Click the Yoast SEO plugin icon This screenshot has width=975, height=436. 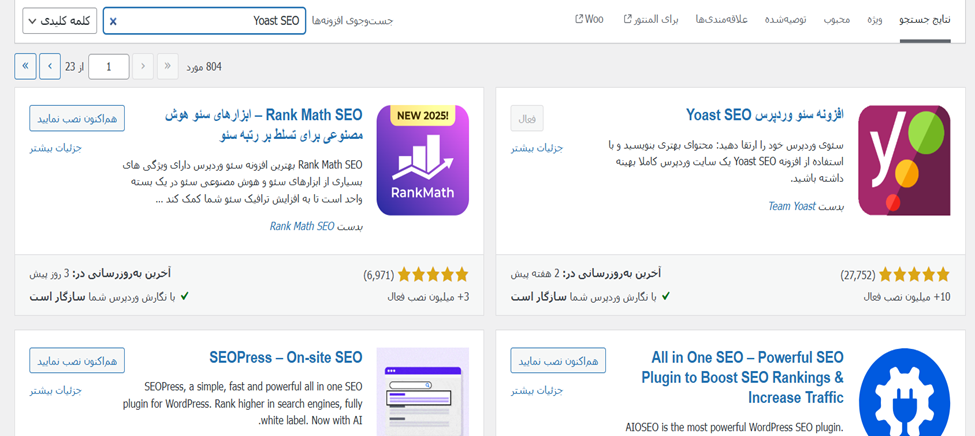pos(904,160)
